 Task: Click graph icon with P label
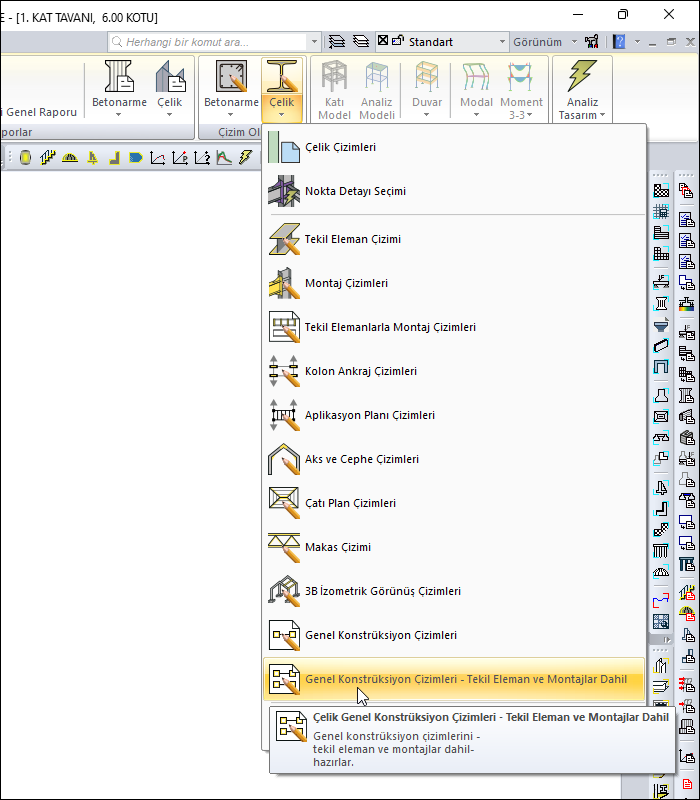click(180, 158)
